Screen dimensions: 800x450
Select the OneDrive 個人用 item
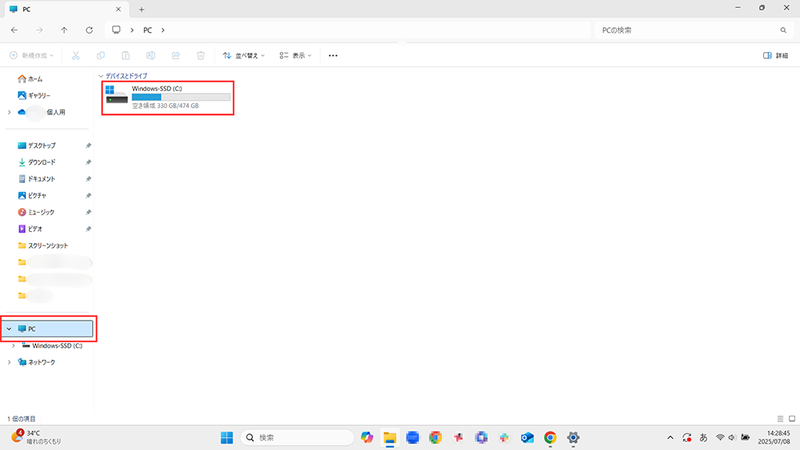coord(42,112)
